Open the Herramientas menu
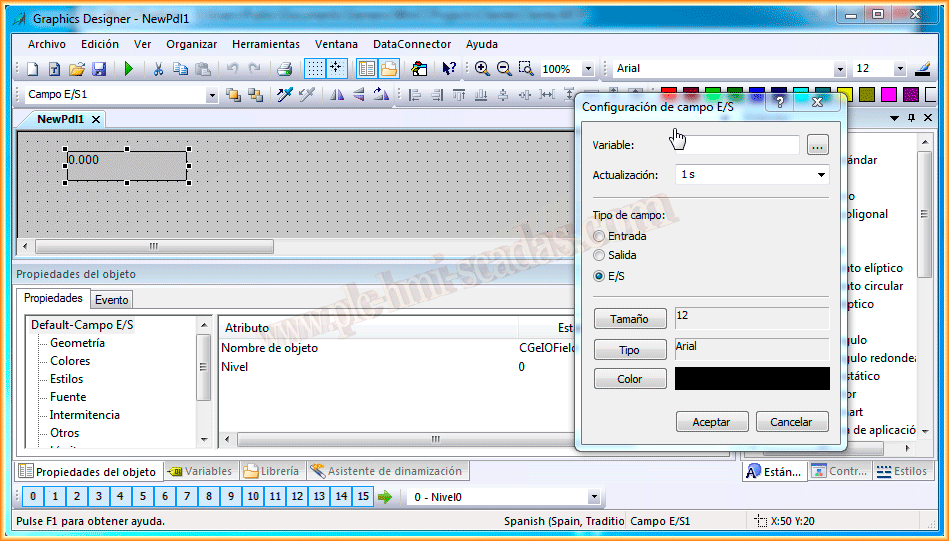Screen dimensions: 949x541 point(265,44)
